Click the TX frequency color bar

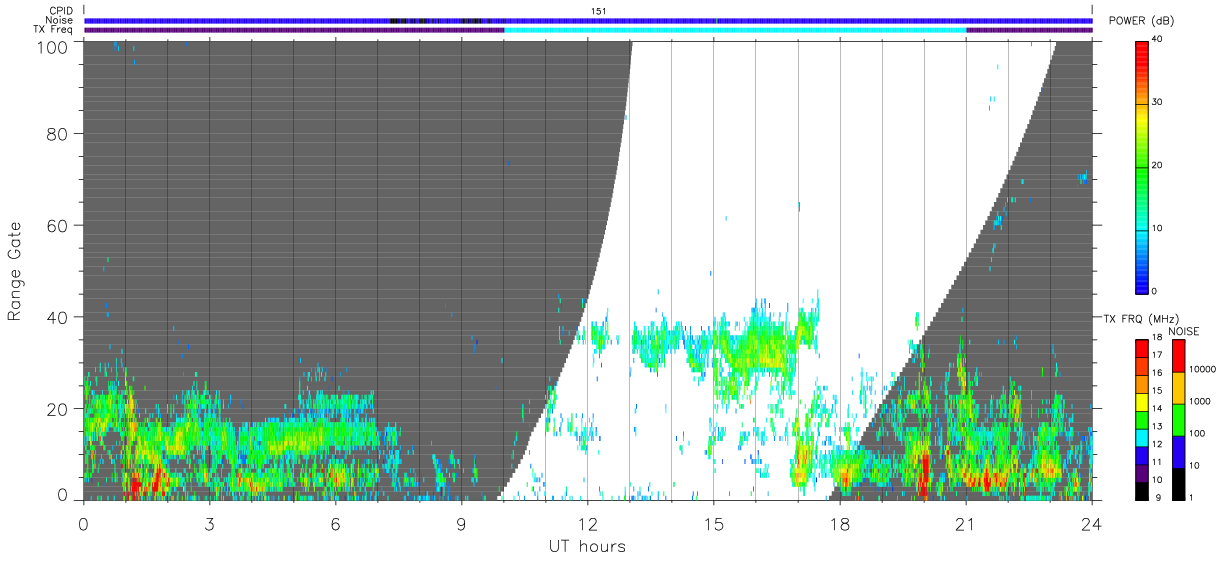(x=1142, y=419)
